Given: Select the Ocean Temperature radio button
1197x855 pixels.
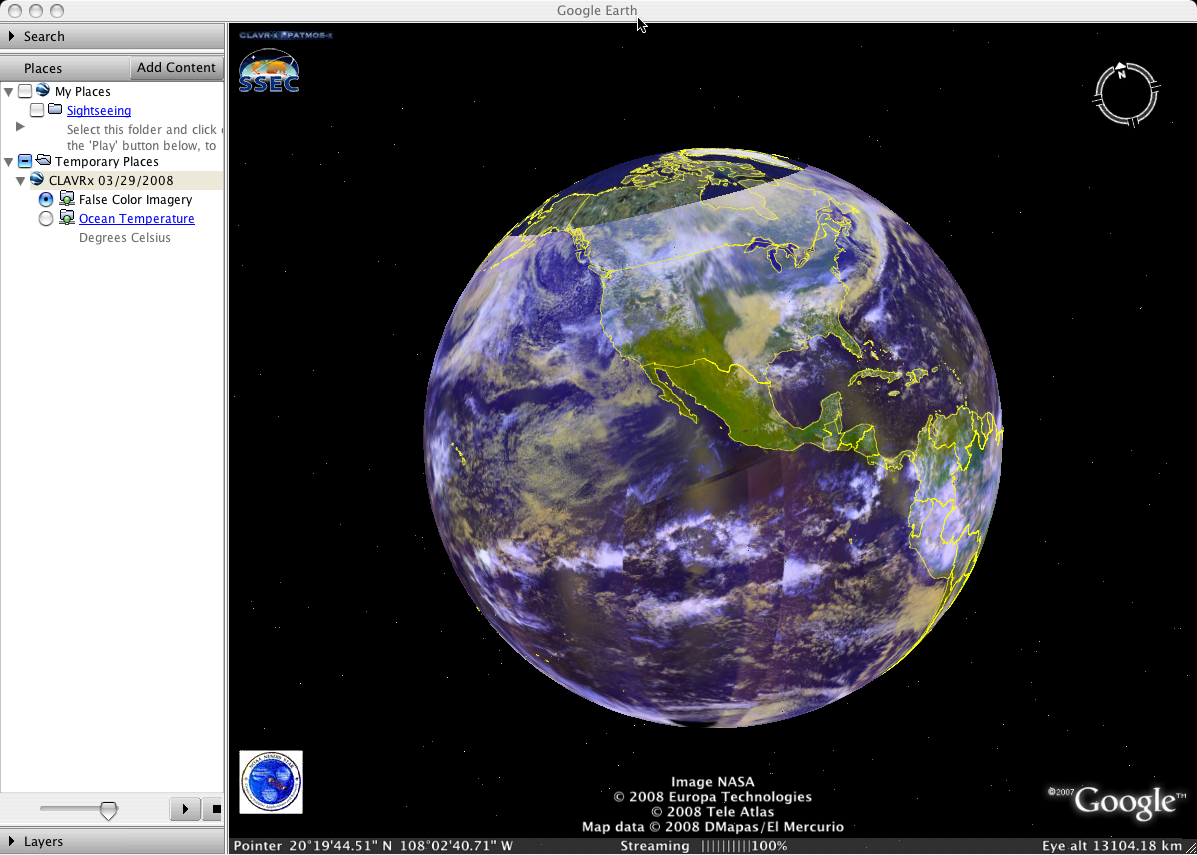Looking at the screenshot, I should pos(46,219).
